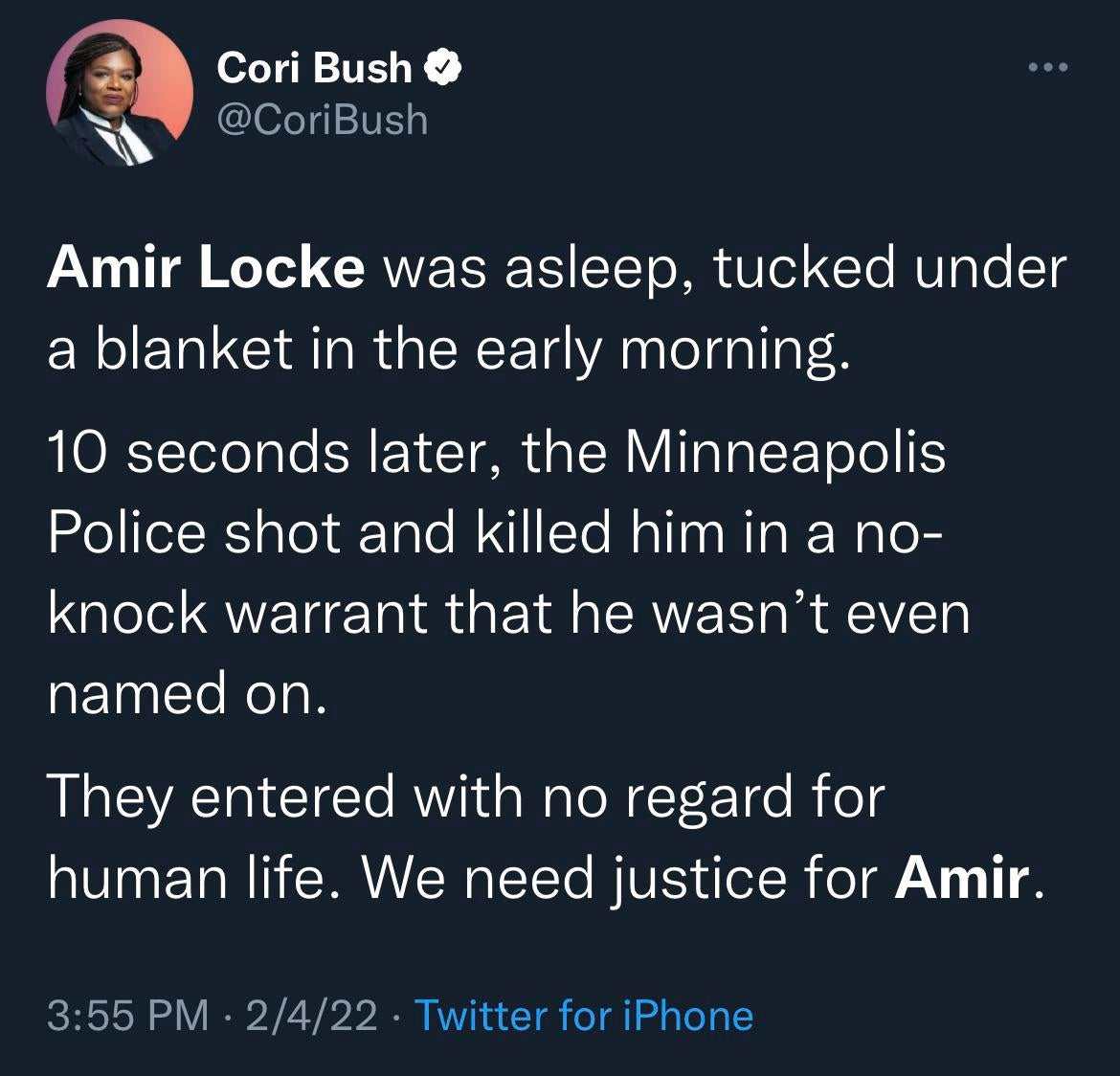Click the verified badge next to Cori Bush
Viewport: 1120px width, 1076px height.
(x=442, y=67)
